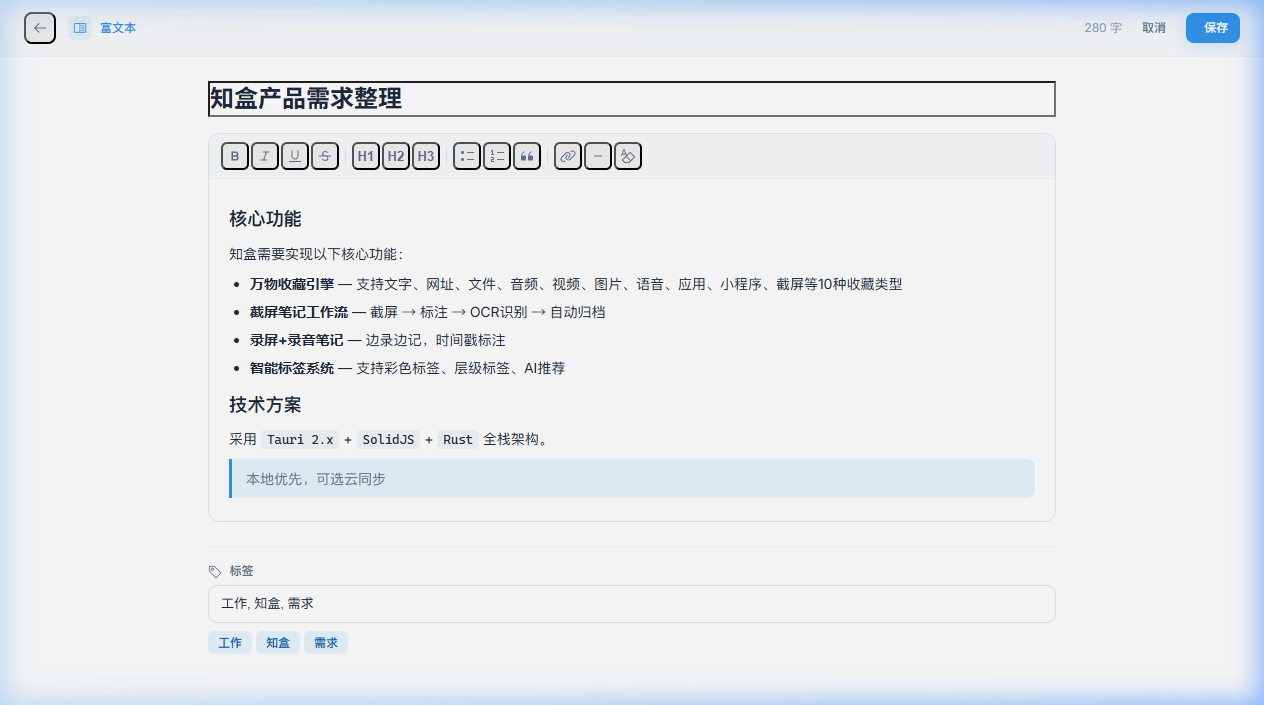Insert a hyperlink

[x=568, y=156]
